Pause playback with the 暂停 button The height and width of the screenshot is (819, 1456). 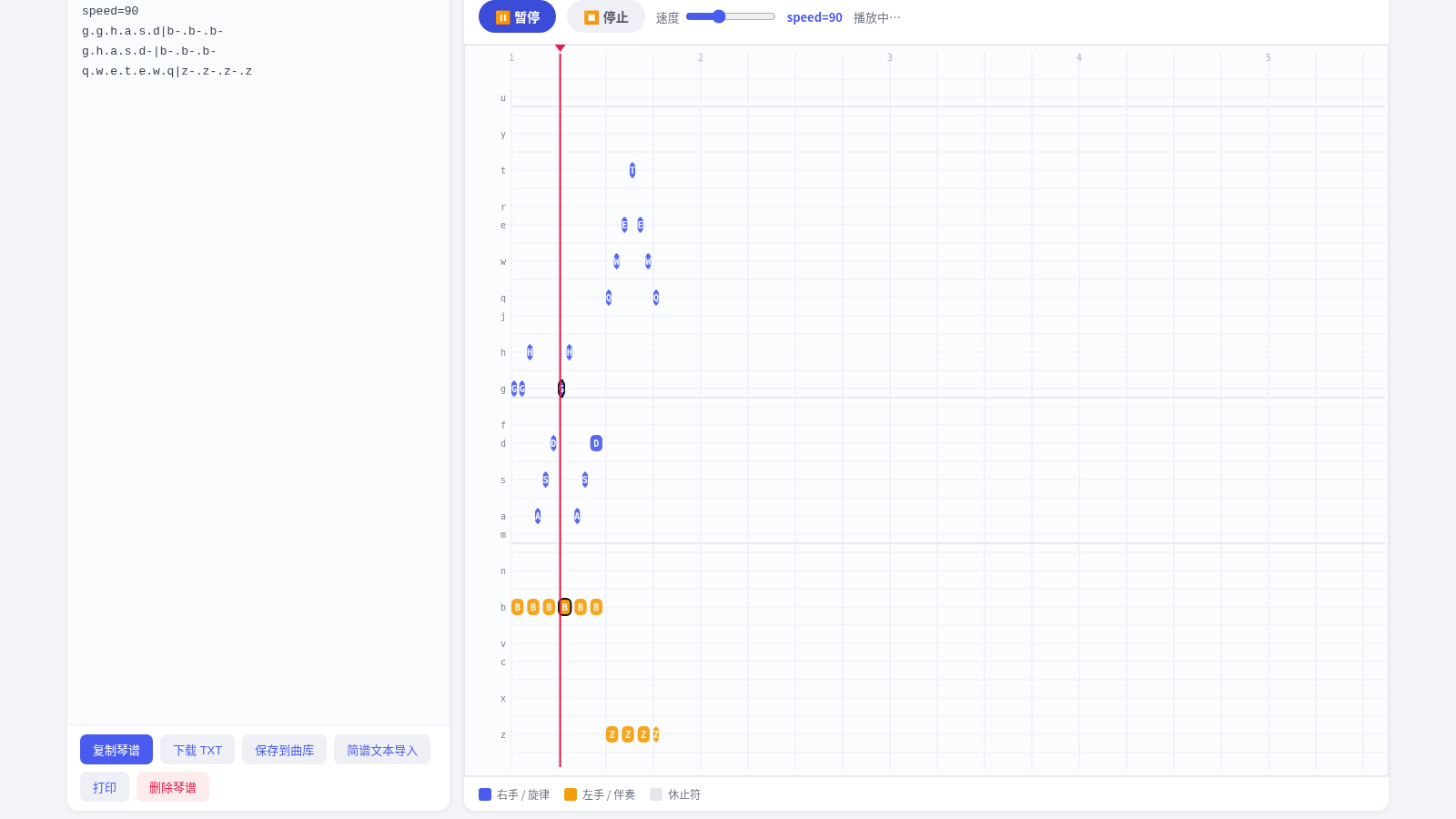(517, 17)
